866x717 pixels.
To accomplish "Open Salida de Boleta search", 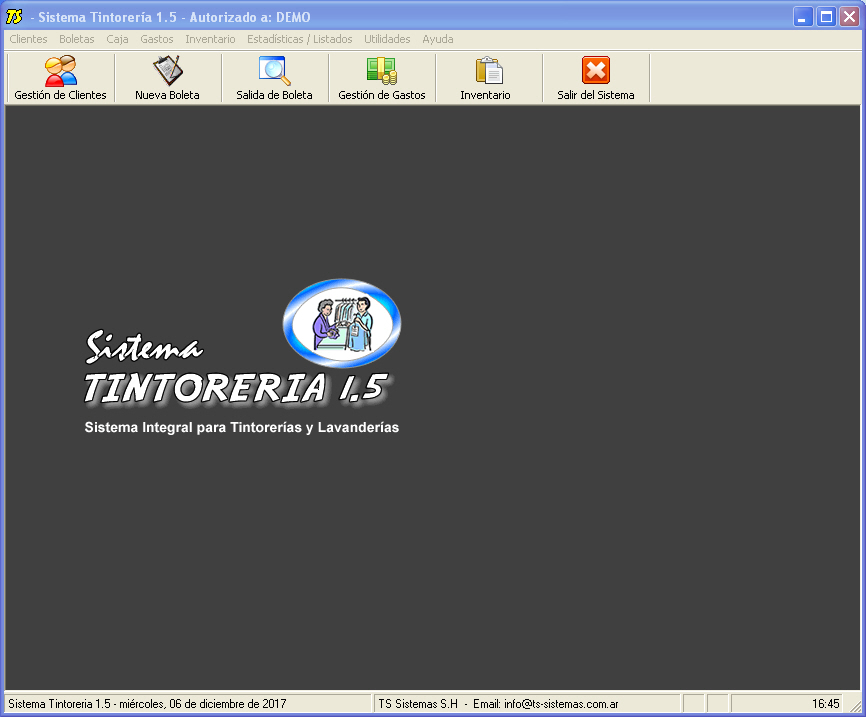I will click(274, 78).
